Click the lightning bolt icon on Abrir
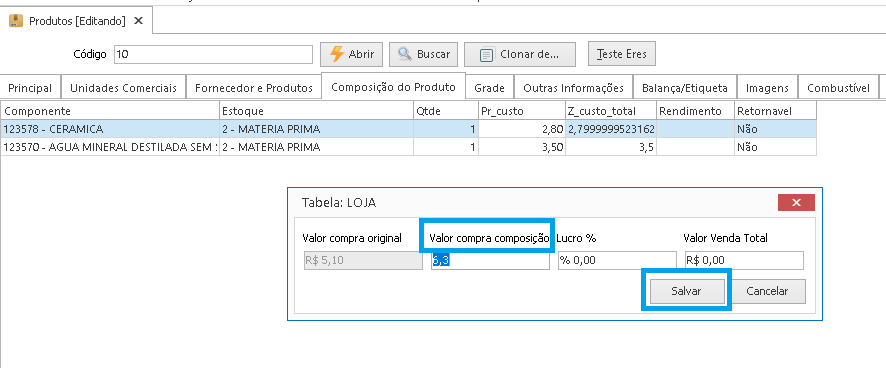886x368 pixels. pyautogui.click(x=337, y=54)
